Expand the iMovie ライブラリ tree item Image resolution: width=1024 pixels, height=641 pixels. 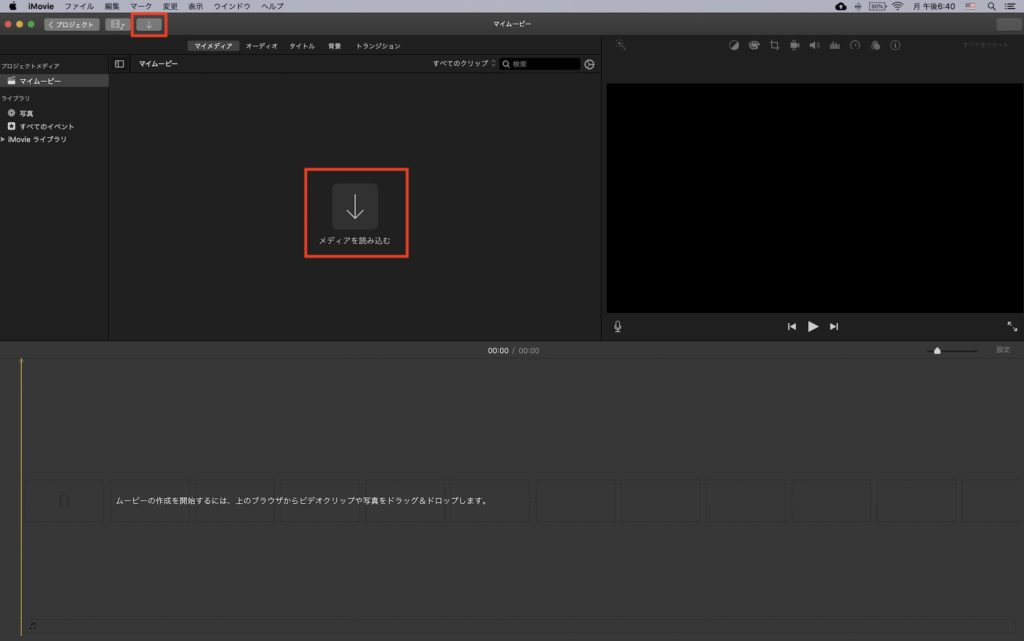(x=4, y=139)
